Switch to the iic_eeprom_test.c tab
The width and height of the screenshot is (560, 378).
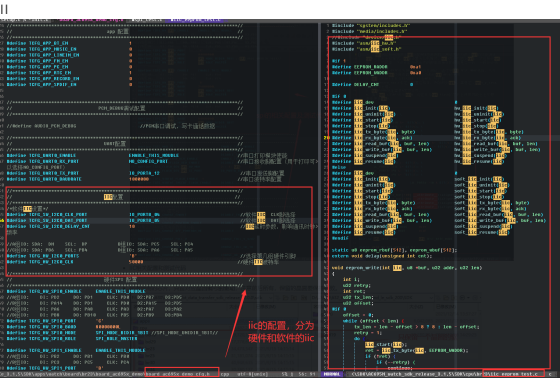pyautogui.click(x=197, y=20)
